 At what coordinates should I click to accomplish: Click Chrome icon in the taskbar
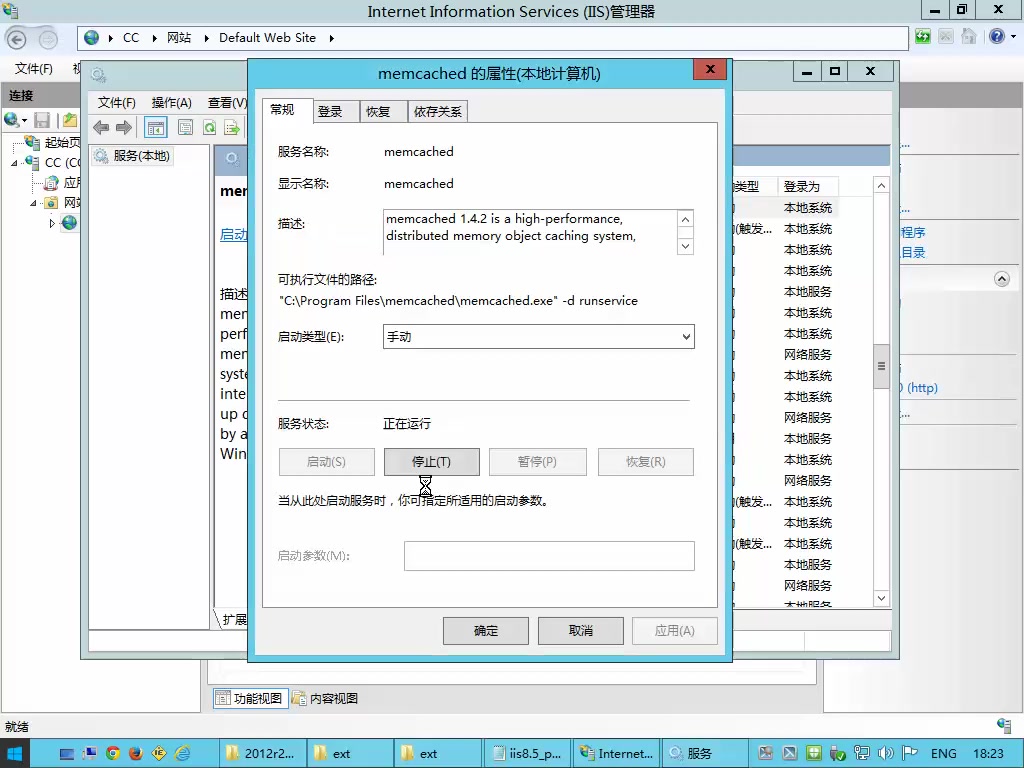(x=113, y=753)
